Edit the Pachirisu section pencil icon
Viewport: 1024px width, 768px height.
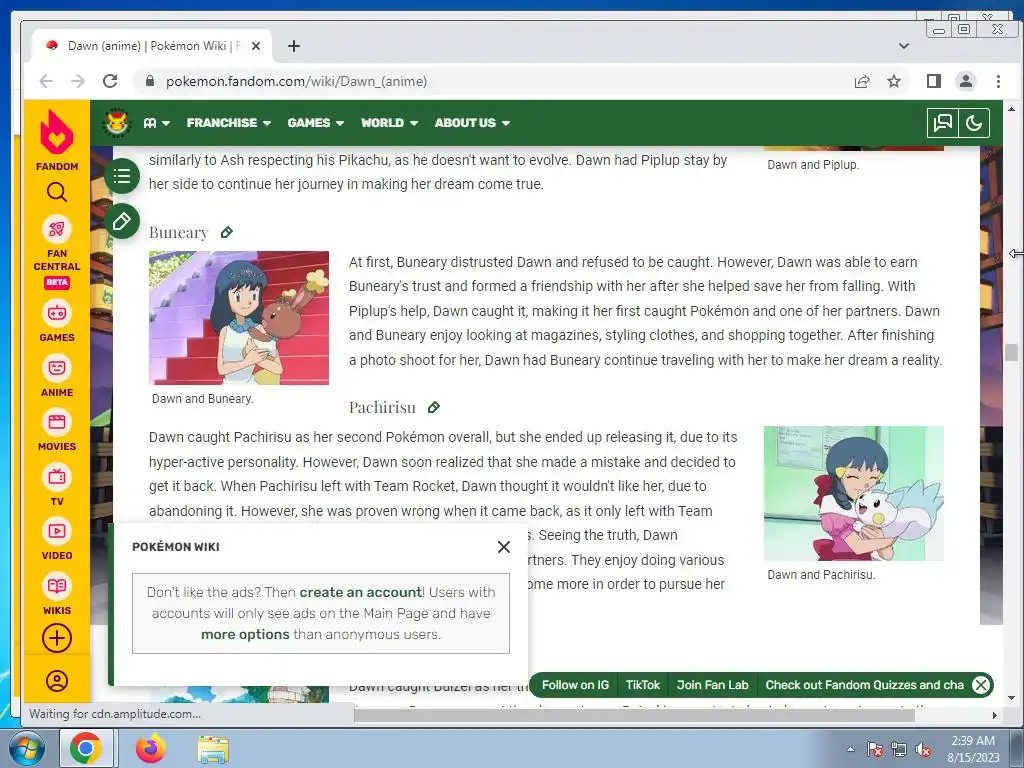[434, 408]
